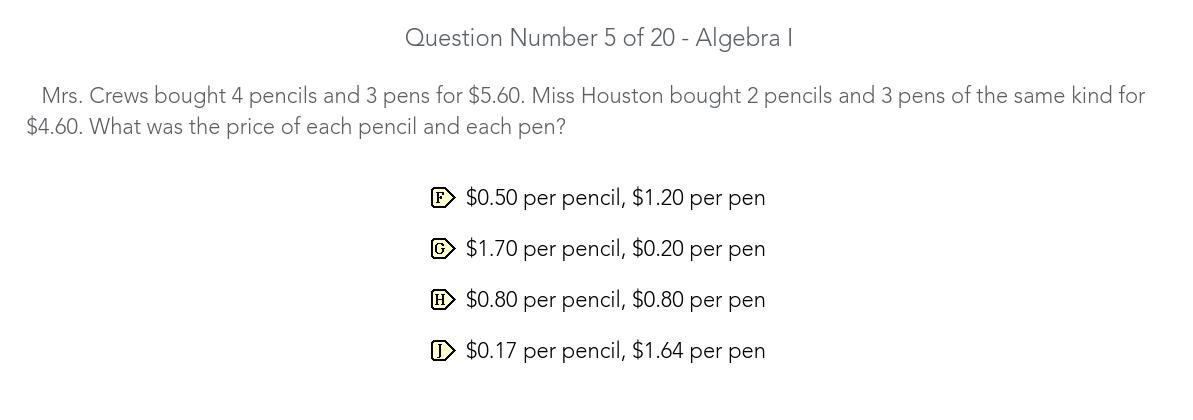Click the $5.60 amount in the question
This screenshot has height=420, width=1193.
pos(496,96)
